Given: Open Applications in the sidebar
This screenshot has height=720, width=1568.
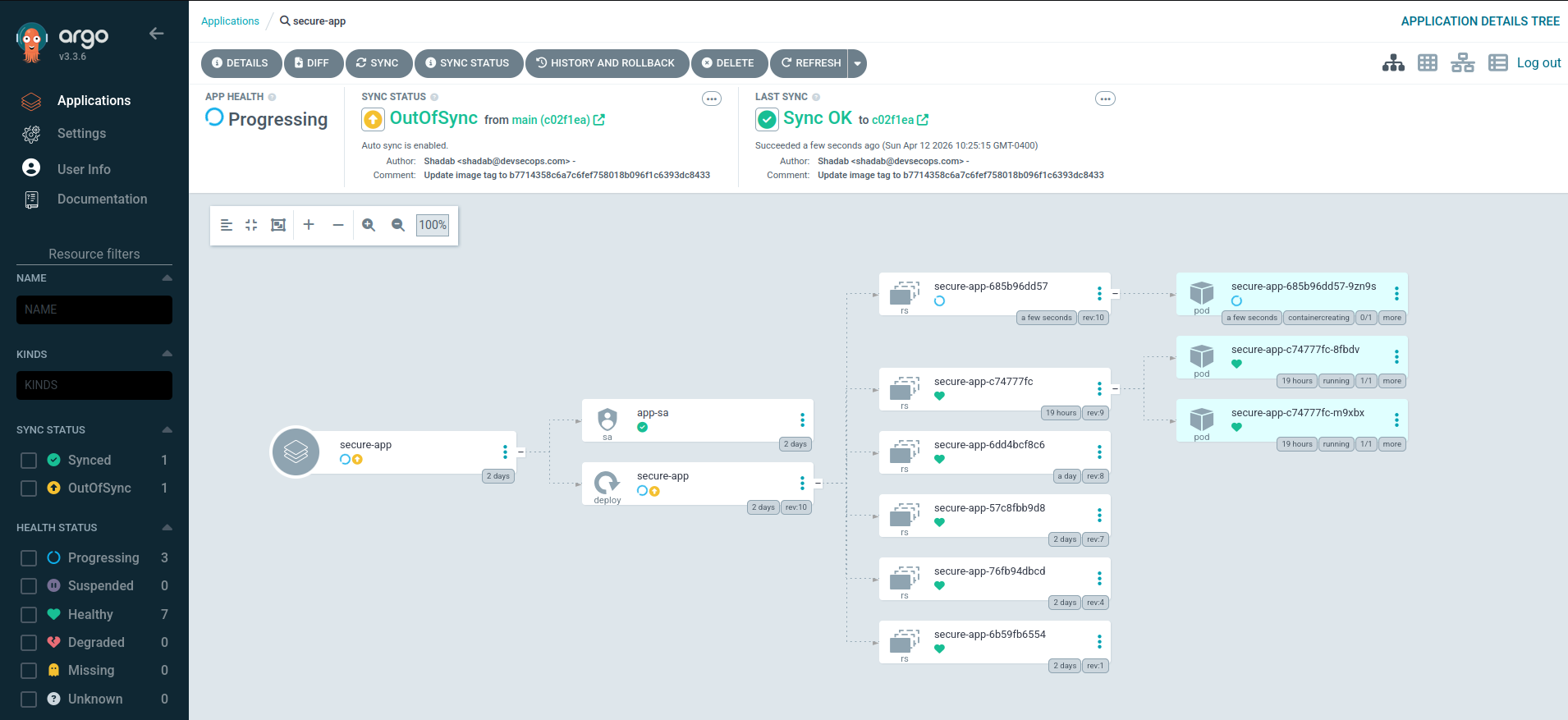Looking at the screenshot, I should [94, 101].
